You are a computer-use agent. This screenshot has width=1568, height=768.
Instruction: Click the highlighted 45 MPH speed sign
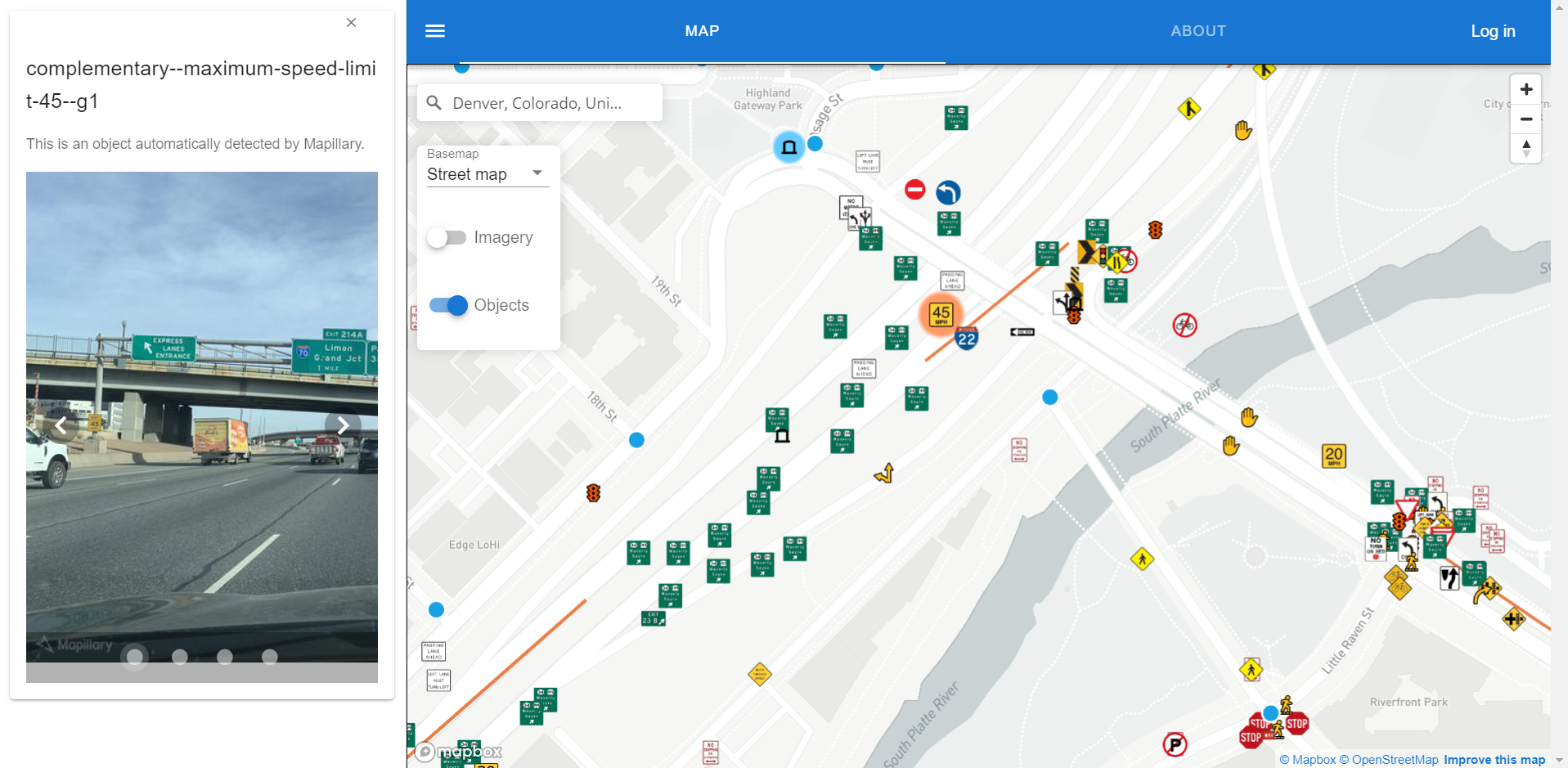(941, 315)
